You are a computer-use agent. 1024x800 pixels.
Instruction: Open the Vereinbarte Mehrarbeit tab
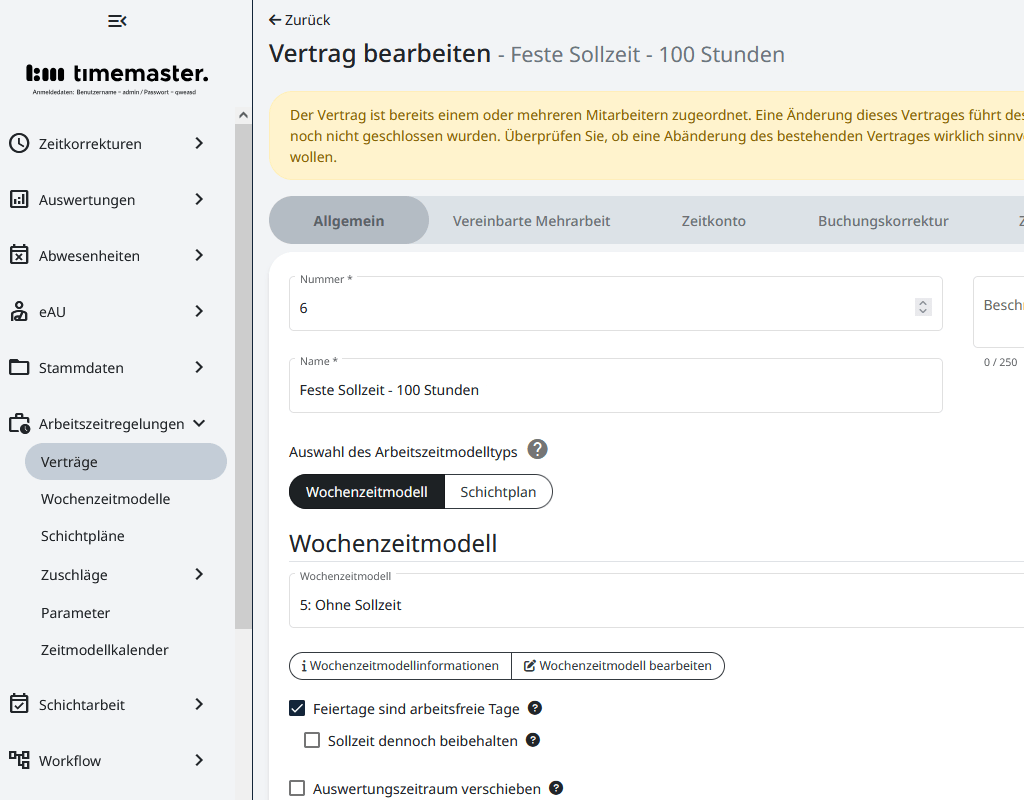532,221
